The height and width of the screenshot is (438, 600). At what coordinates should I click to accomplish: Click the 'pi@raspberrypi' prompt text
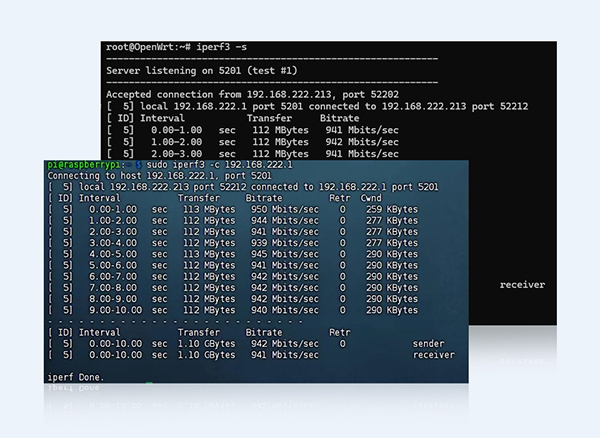point(84,165)
